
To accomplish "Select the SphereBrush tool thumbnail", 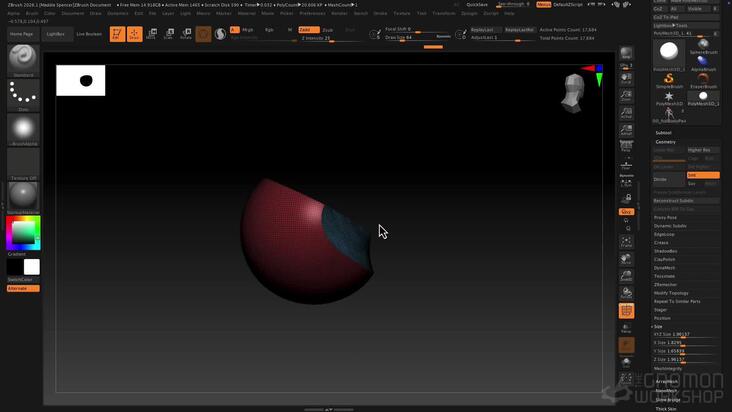I will pos(703,47).
